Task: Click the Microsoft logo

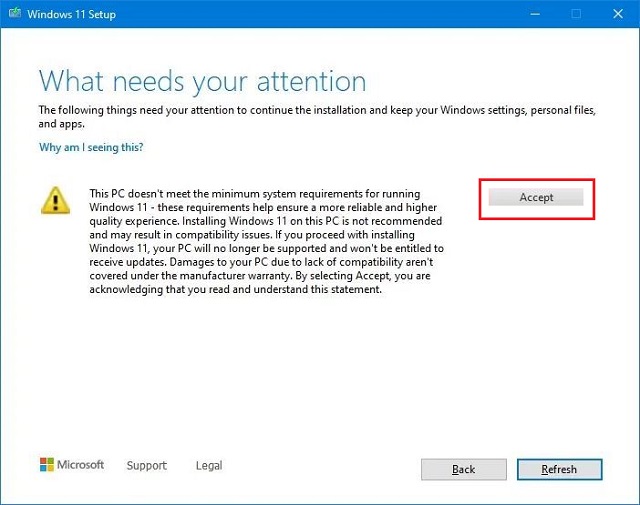Action: 72,465
